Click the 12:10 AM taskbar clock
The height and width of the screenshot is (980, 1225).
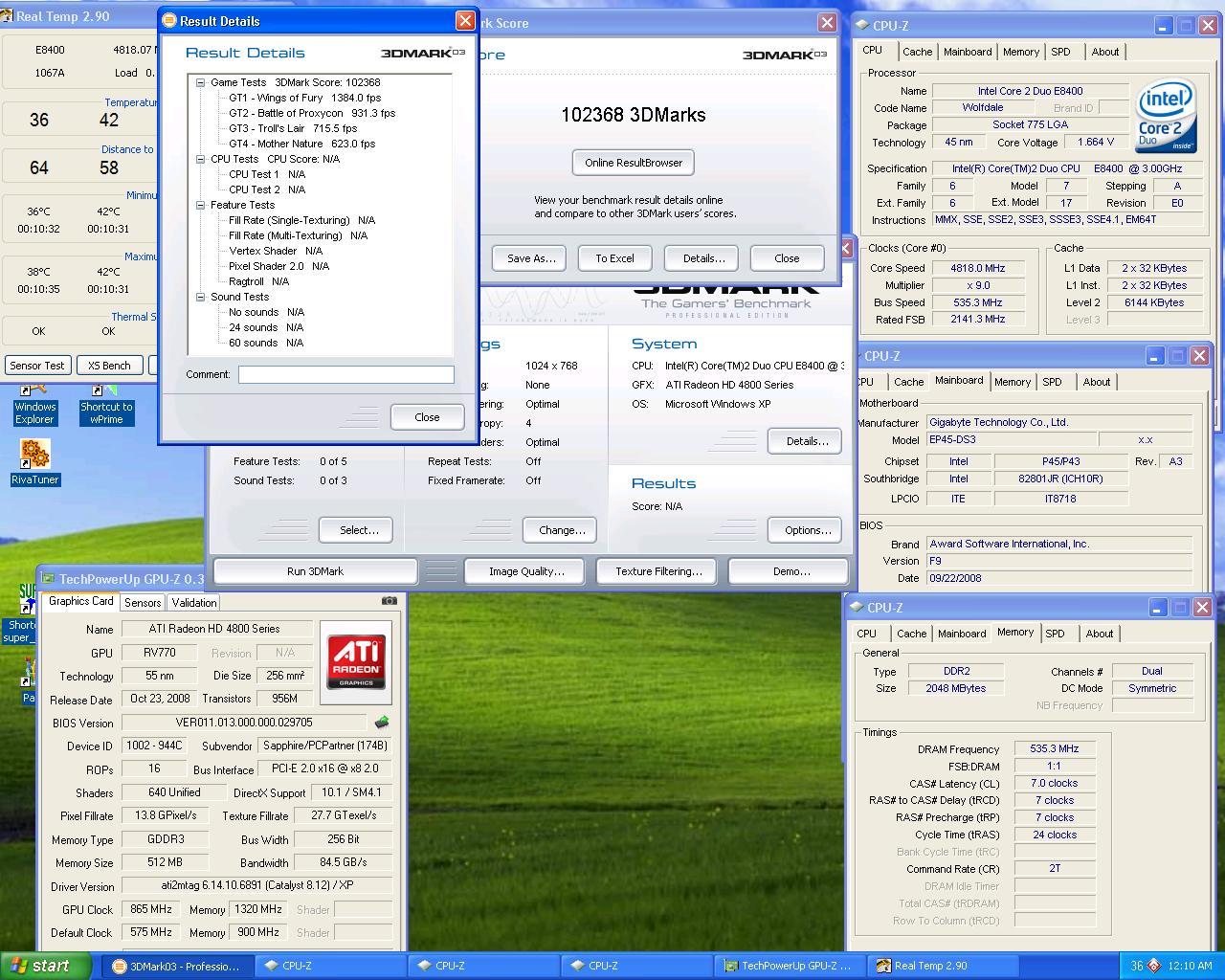click(x=1190, y=966)
